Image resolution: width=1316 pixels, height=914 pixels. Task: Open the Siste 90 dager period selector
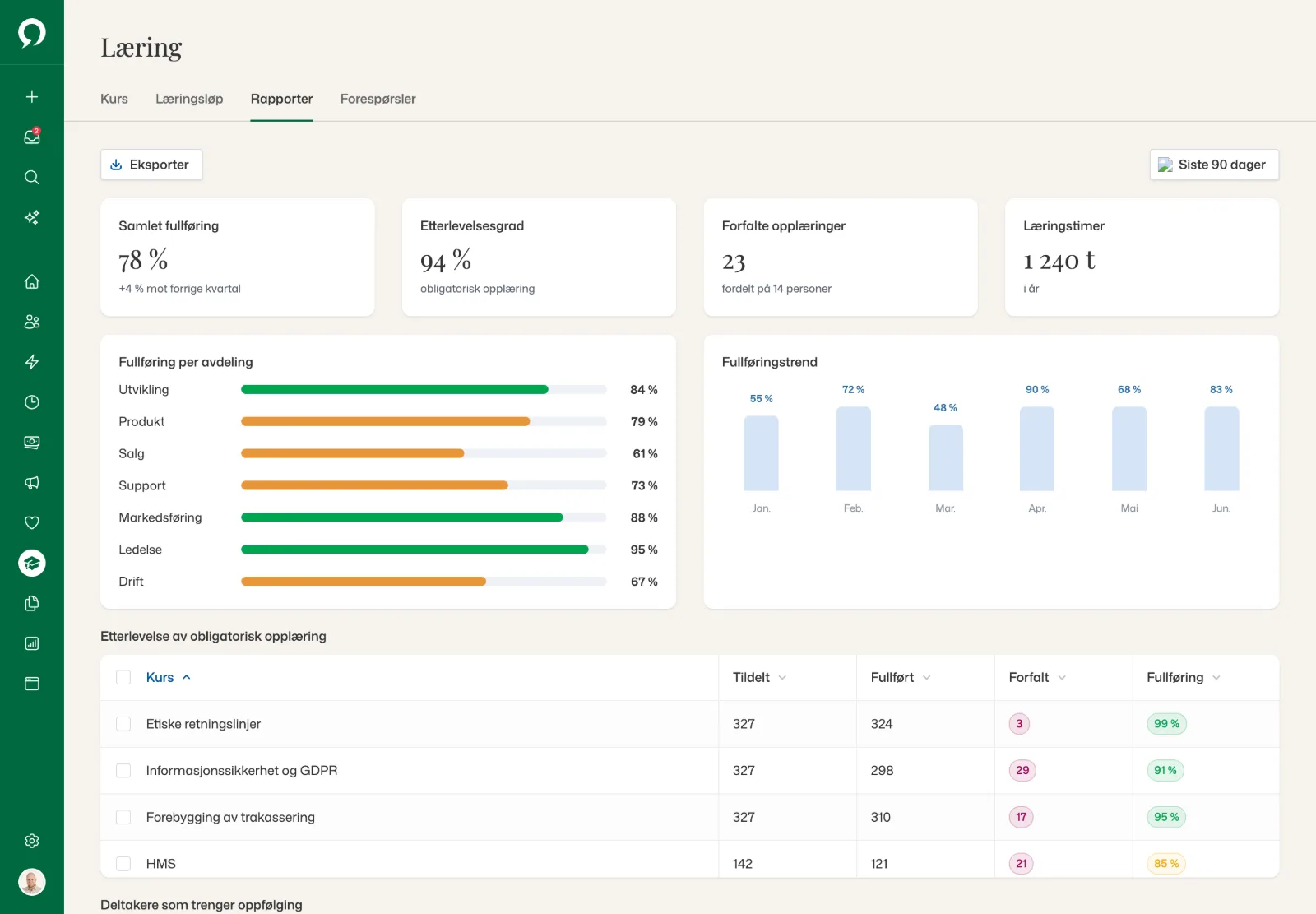(x=1214, y=165)
